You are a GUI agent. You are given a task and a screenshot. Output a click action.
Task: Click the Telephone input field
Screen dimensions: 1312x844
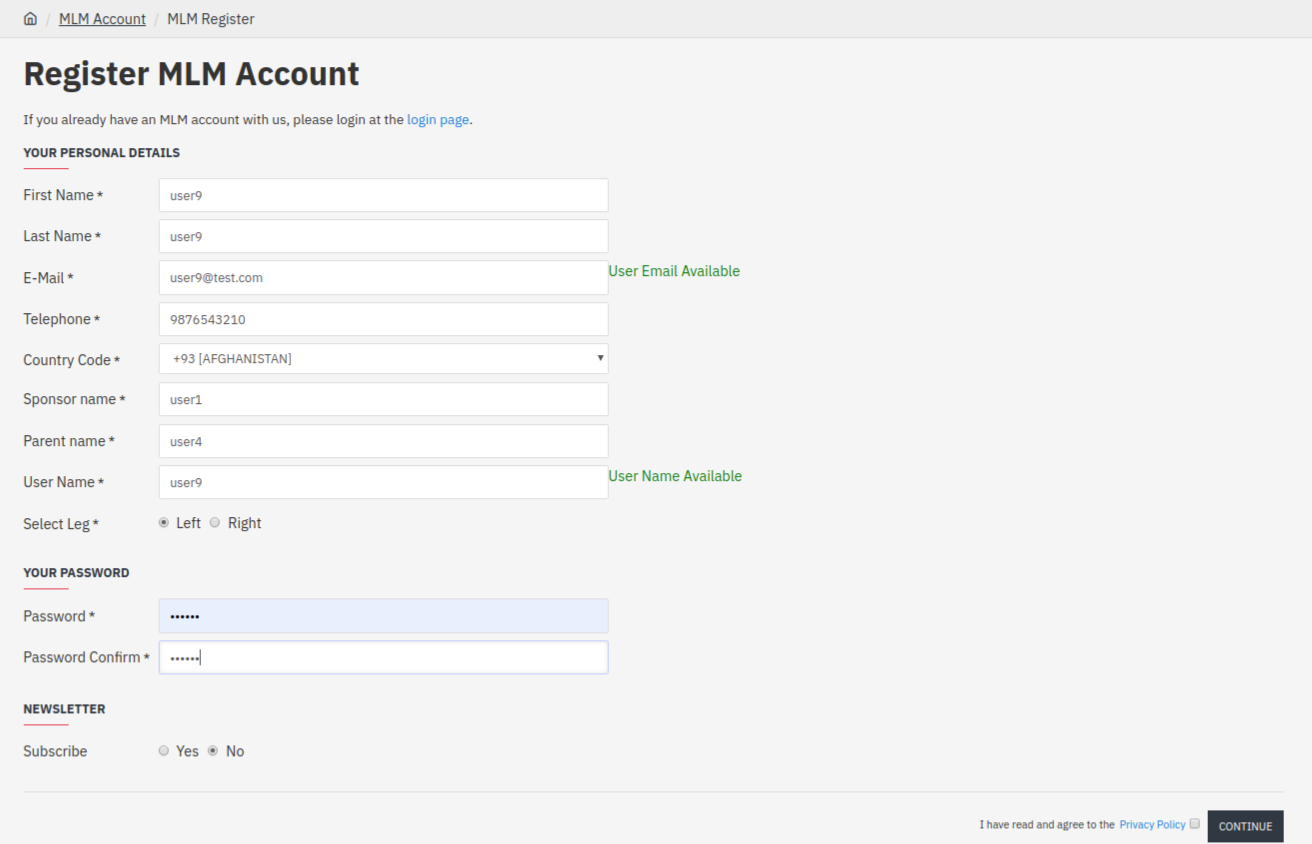383,319
